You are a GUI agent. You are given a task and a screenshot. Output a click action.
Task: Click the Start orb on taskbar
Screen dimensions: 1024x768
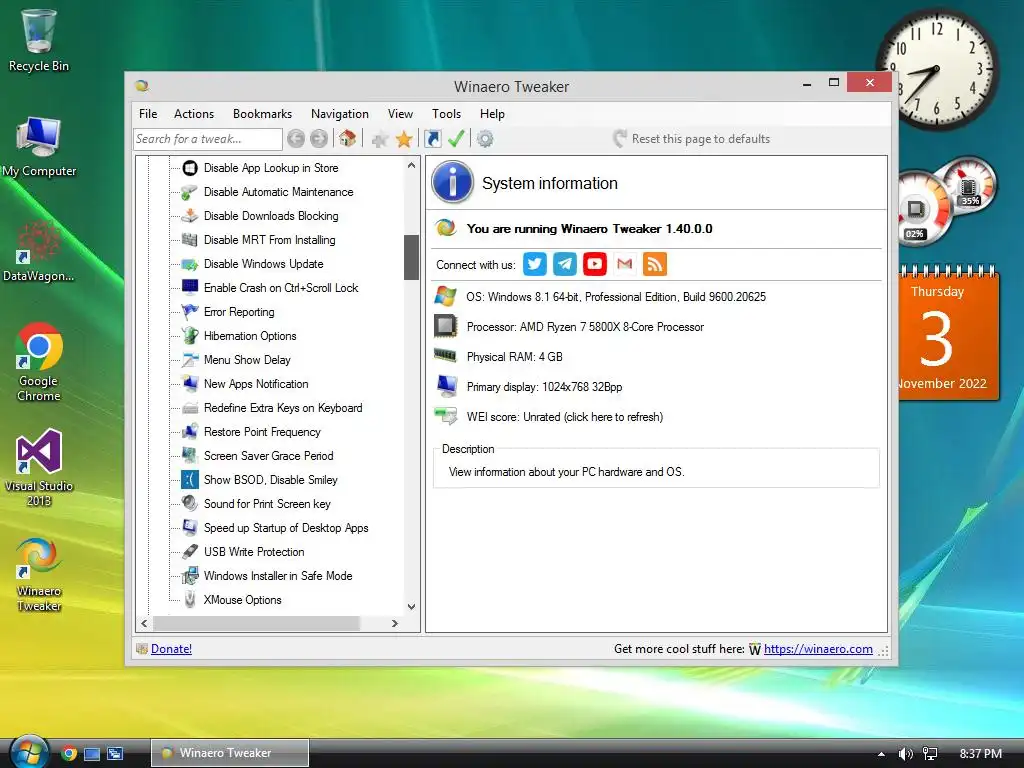(29, 752)
